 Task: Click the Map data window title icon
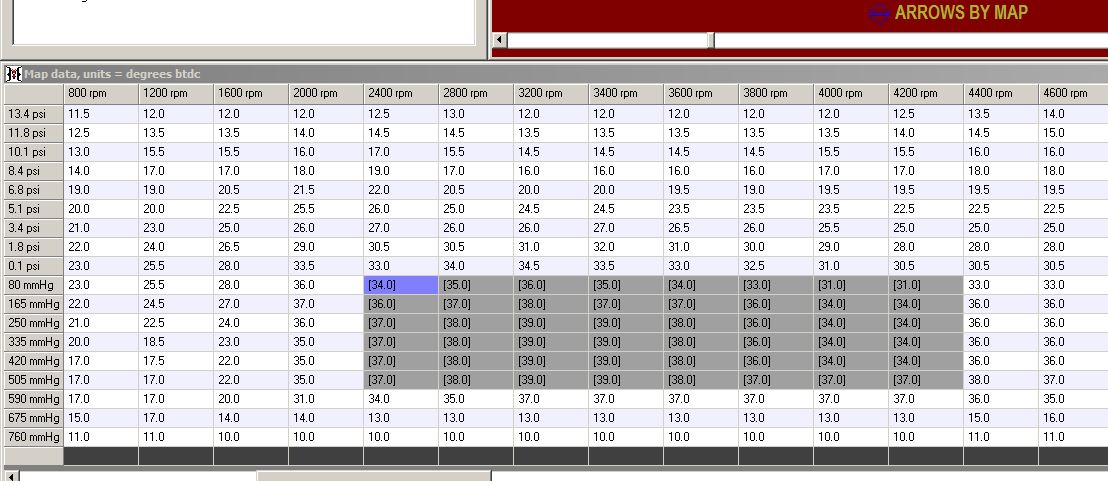click(14, 73)
